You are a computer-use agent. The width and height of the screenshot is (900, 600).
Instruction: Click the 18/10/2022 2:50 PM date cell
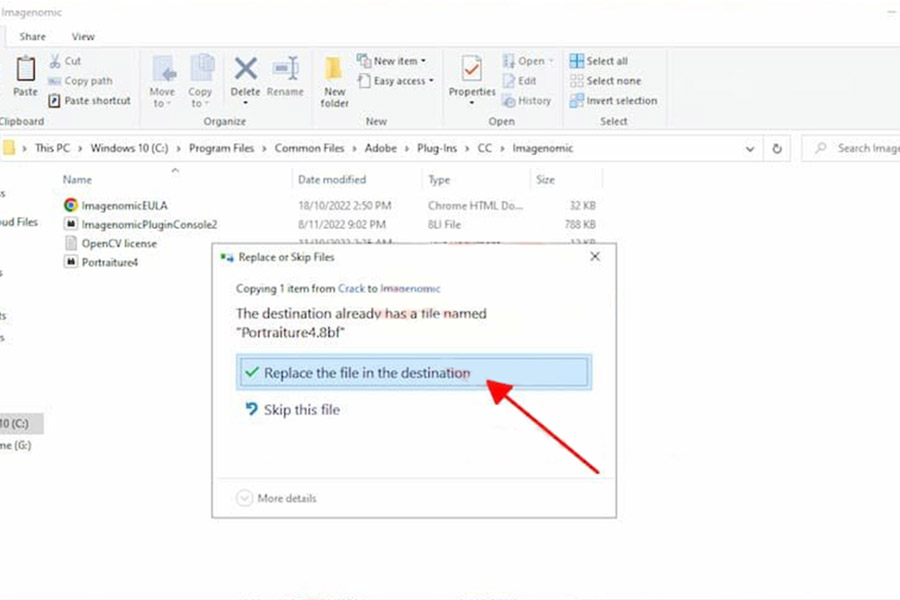click(344, 206)
